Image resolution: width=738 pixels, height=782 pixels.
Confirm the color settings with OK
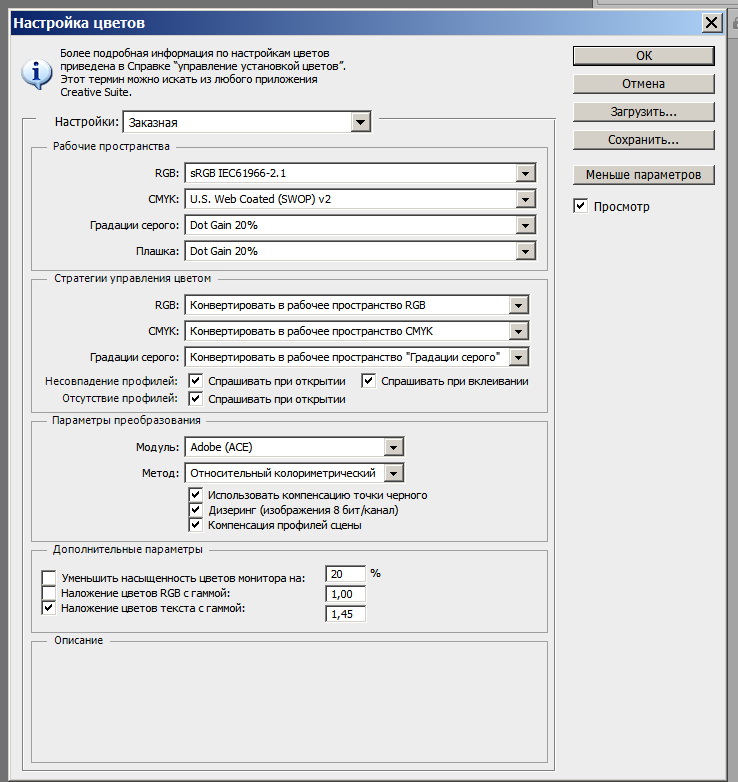[x=643, y=56]
